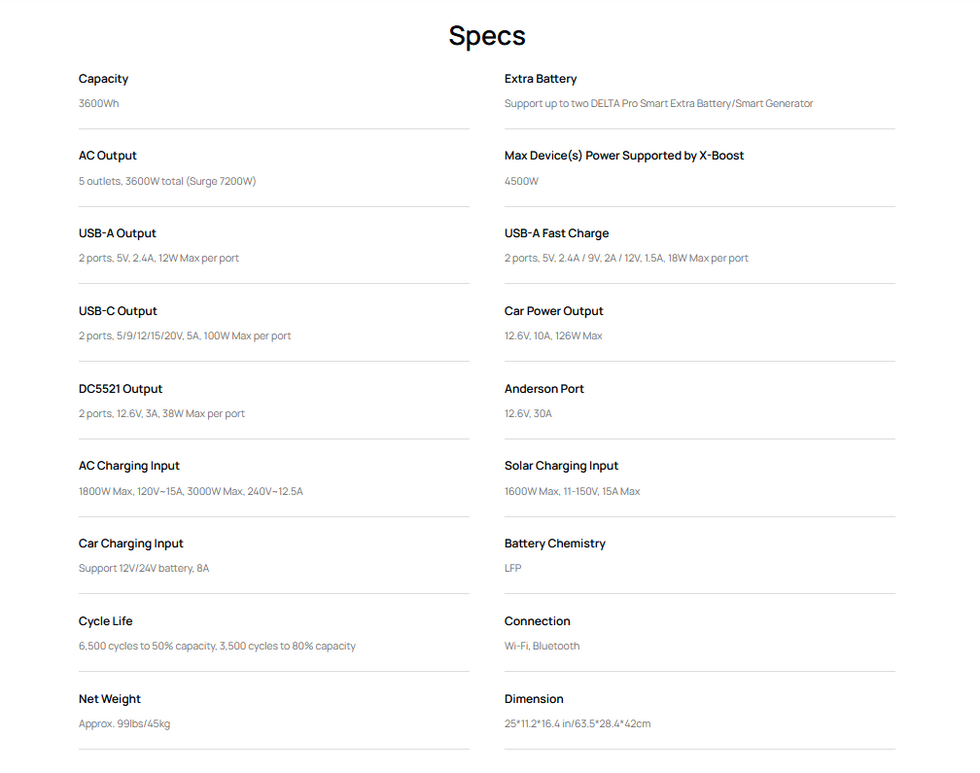
Task: Click the Specs page heading
Action: click(487, 36)
